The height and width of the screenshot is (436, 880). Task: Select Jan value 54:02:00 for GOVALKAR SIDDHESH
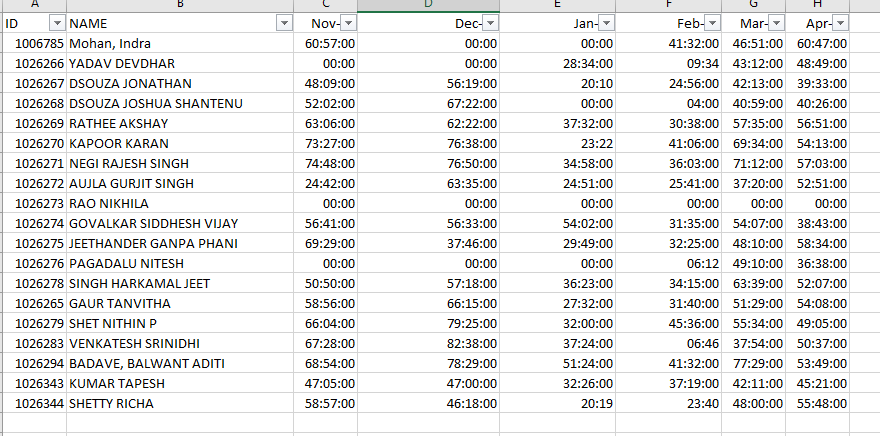(557, 223)
